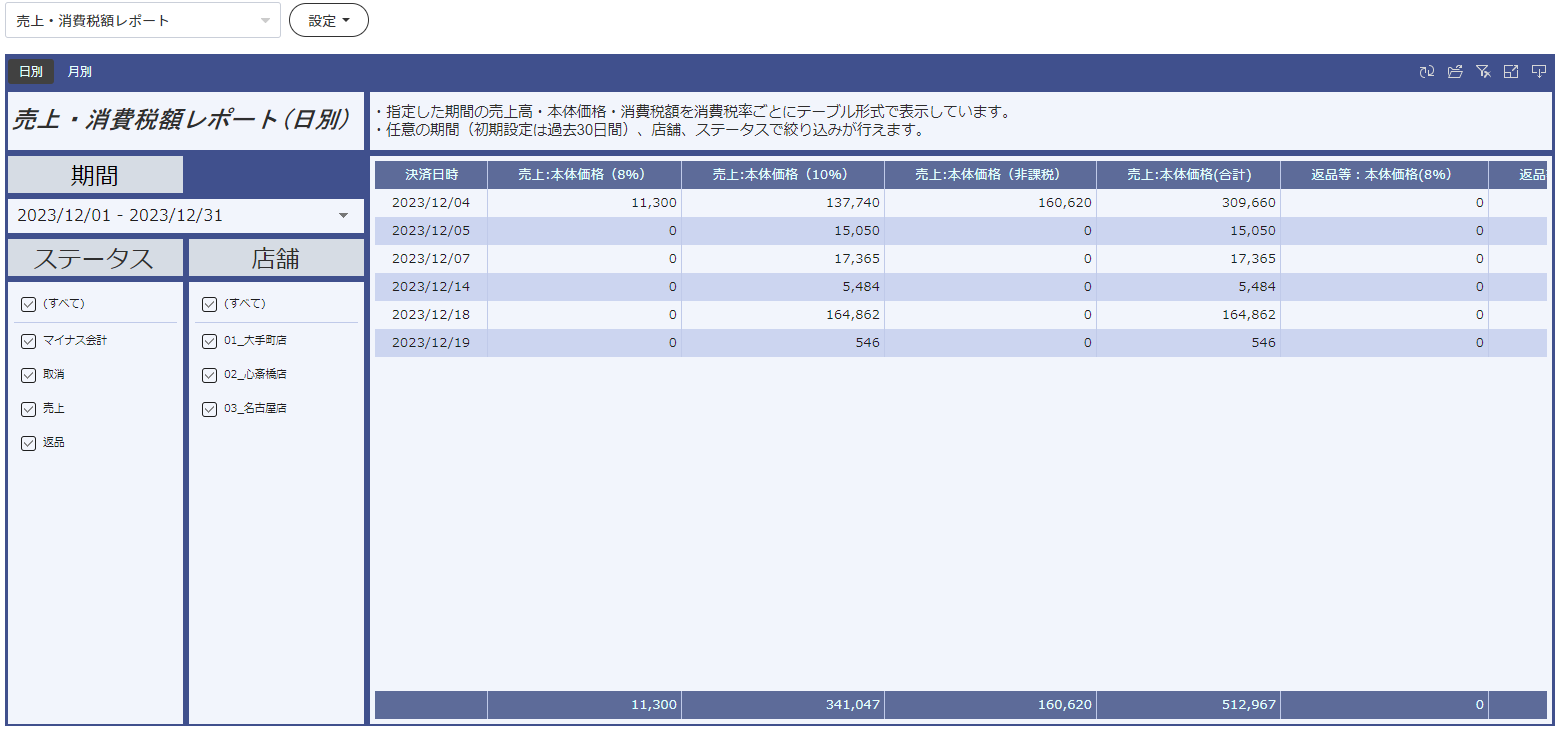Open the 設定 dropdown menu
Viewport: 1559px width, 730px height.
(x=329, y=20)
